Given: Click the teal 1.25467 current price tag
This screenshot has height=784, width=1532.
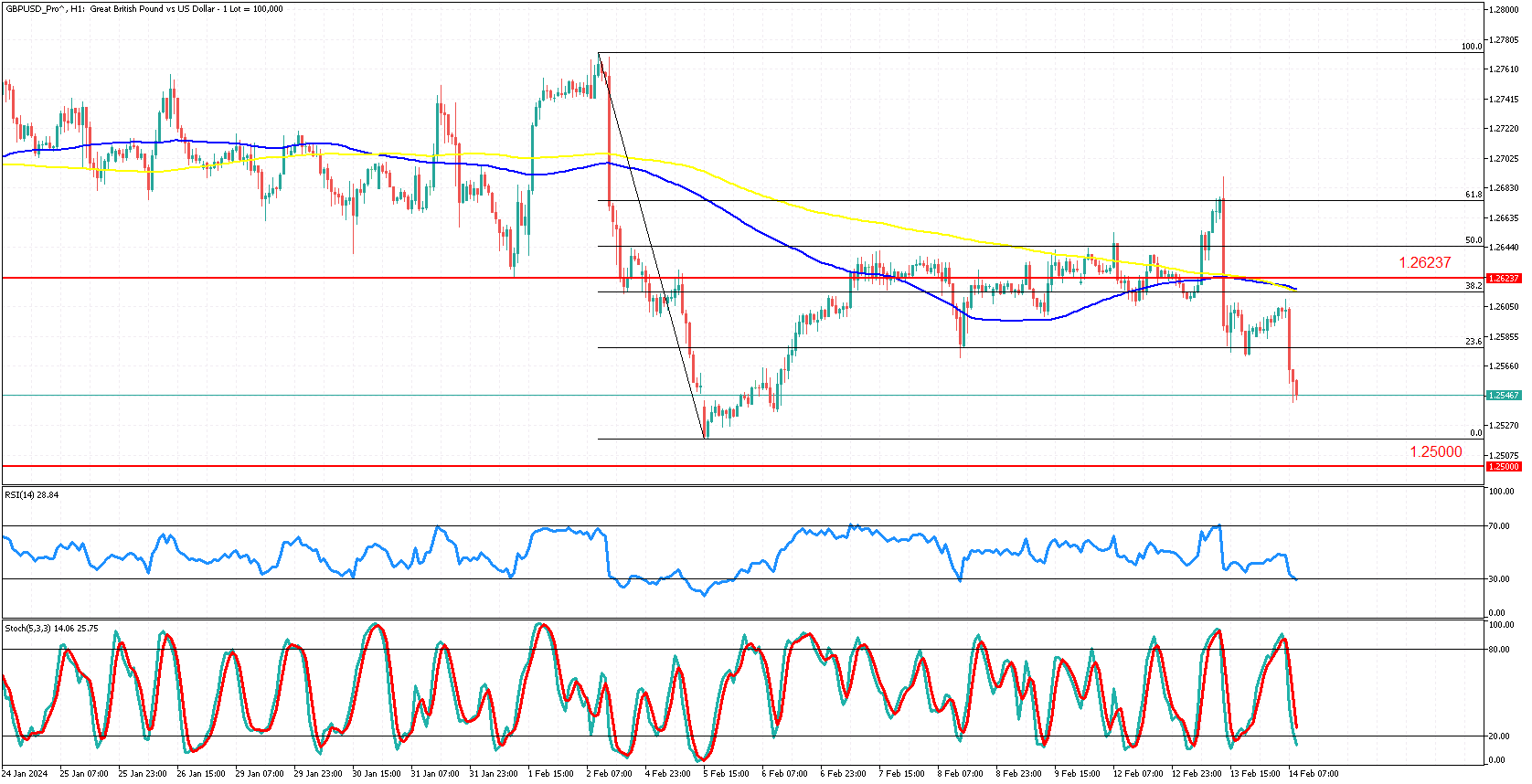Looking at the screenshot, I should [x=1504, y=396].
